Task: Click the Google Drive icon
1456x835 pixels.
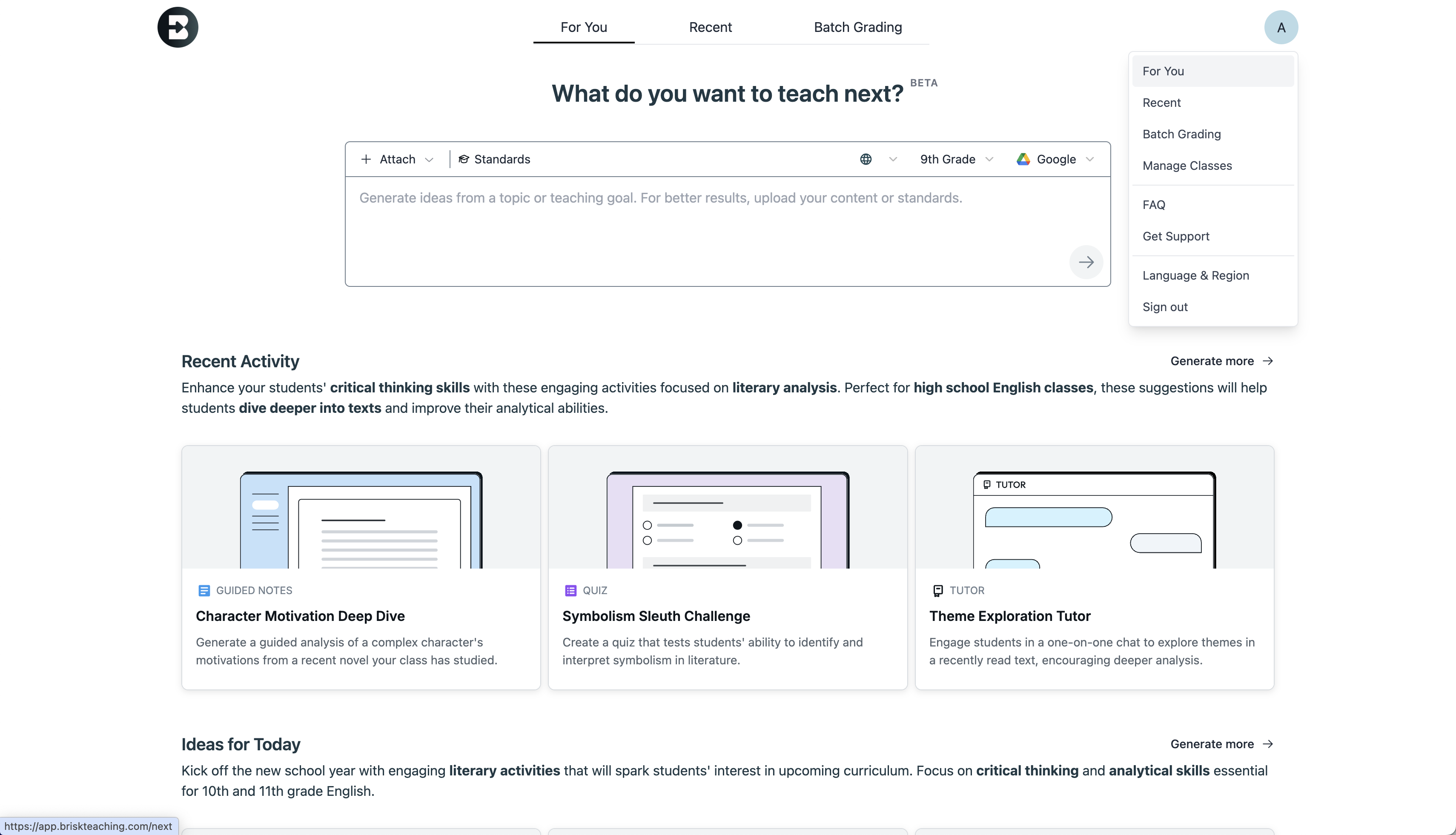Action: point(1023,160)
